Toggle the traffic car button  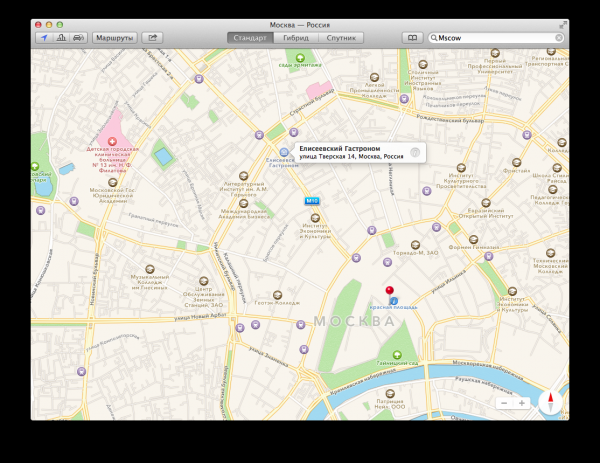coord(78,38)
